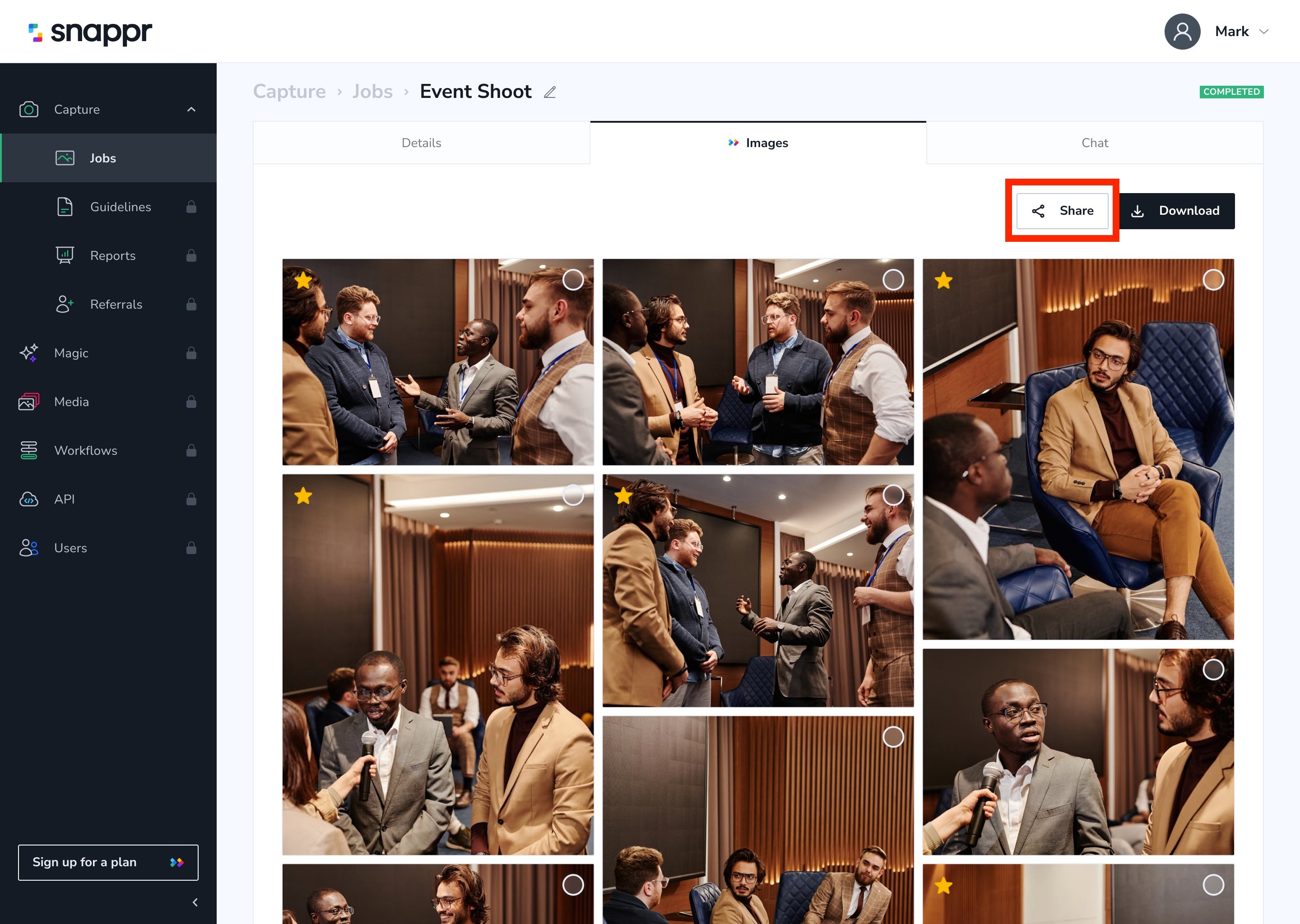Click the lock icon beside Media
The height and width of the screenshot is (924, 1300).
(191, 402)
